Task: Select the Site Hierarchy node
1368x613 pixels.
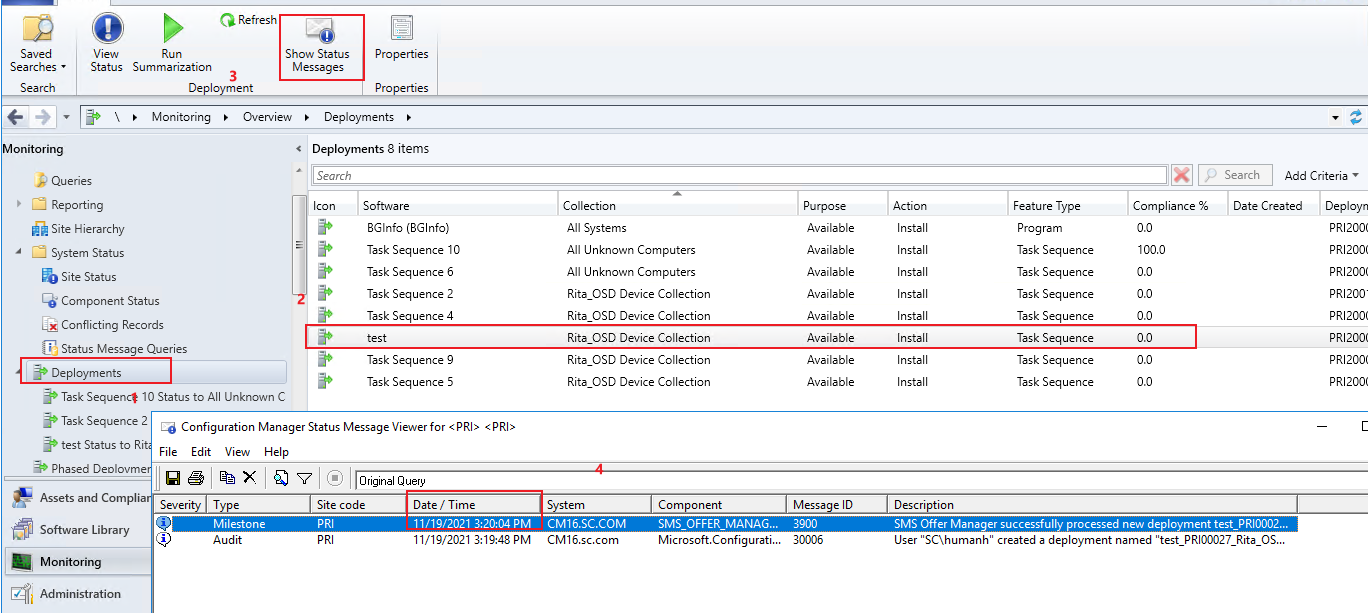Action: click(88, 229)
